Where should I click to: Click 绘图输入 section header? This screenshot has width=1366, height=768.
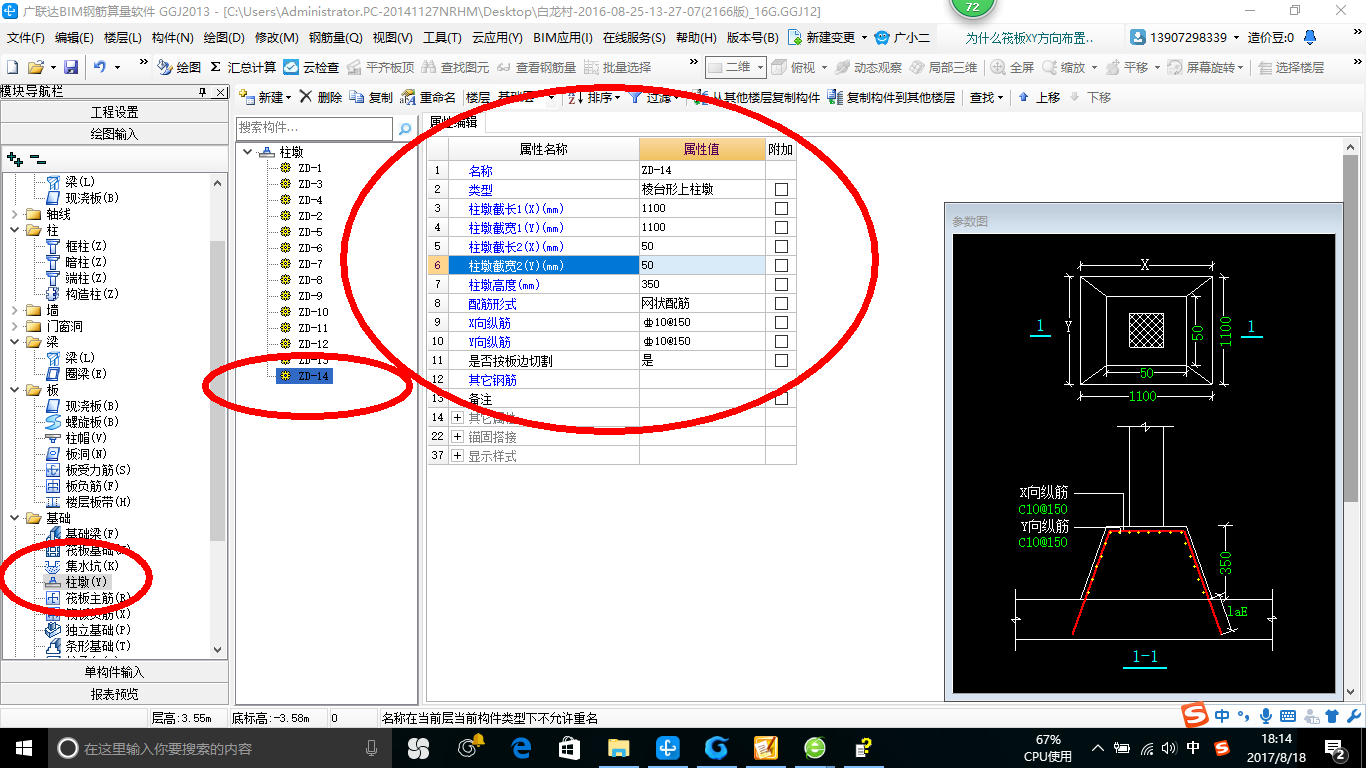point(114,134)
